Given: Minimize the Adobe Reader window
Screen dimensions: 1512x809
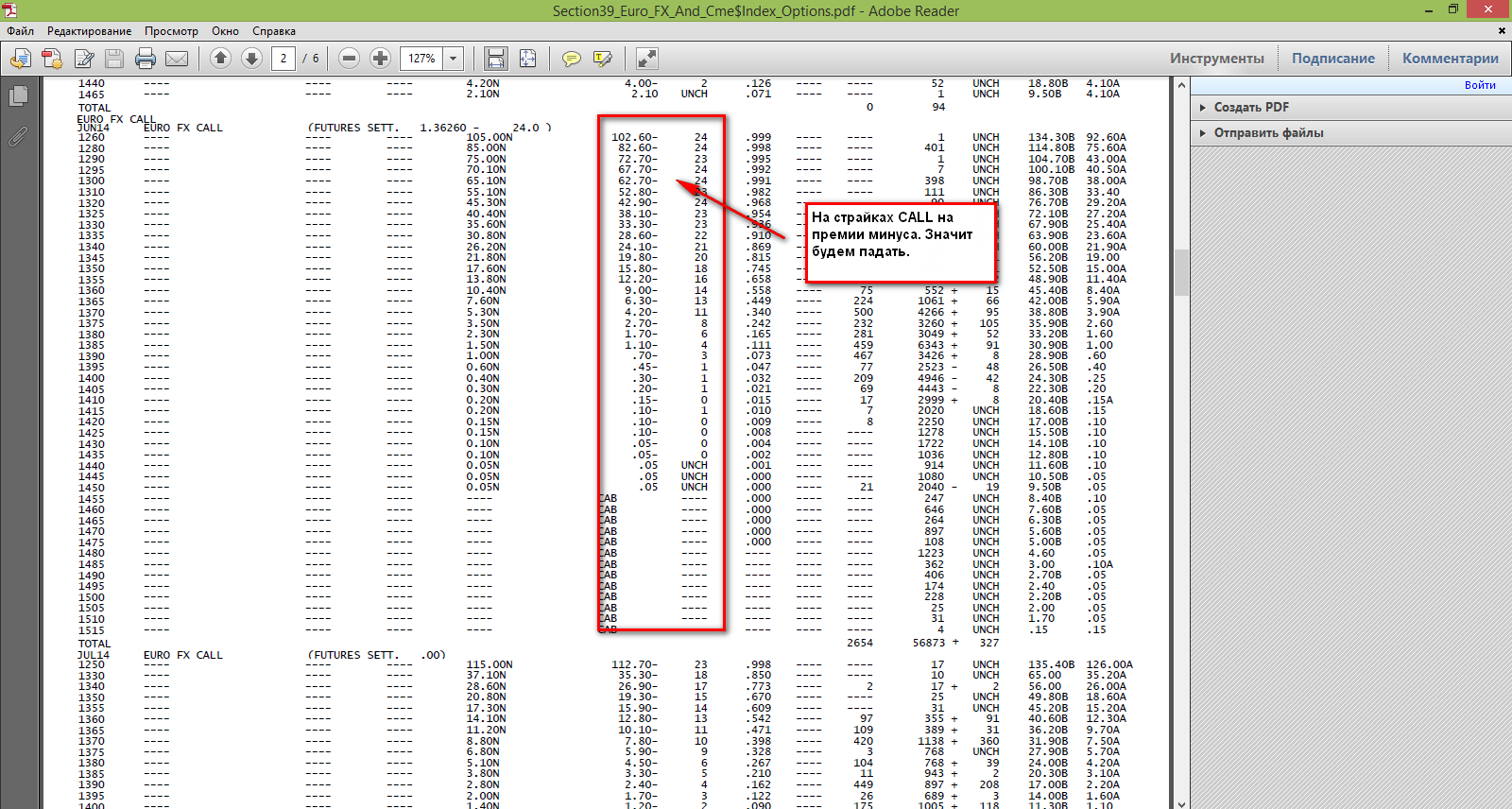Looking at the screenshot, I should point(1427,9).
